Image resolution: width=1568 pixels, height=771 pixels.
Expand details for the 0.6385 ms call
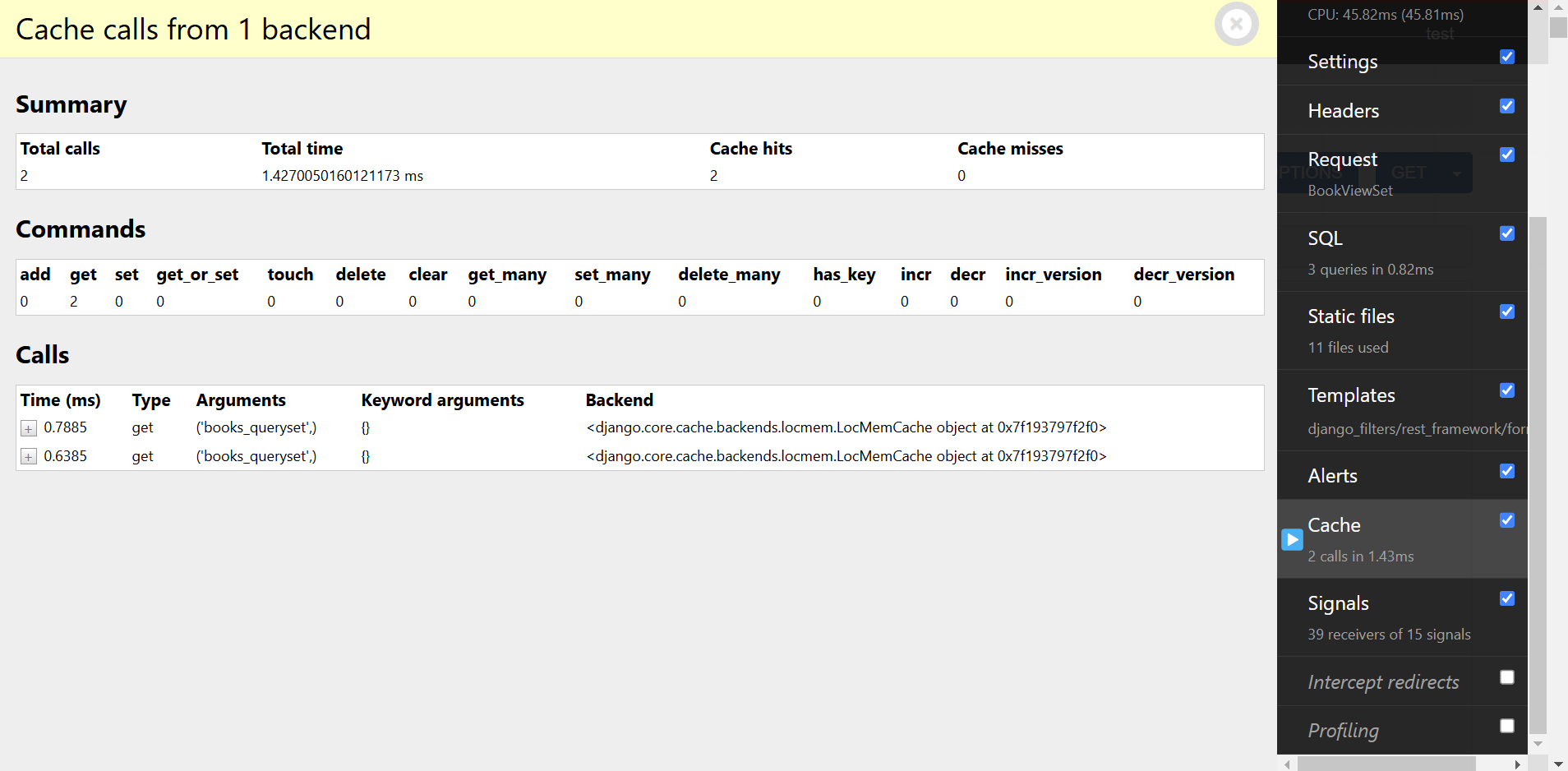(28, 457)
